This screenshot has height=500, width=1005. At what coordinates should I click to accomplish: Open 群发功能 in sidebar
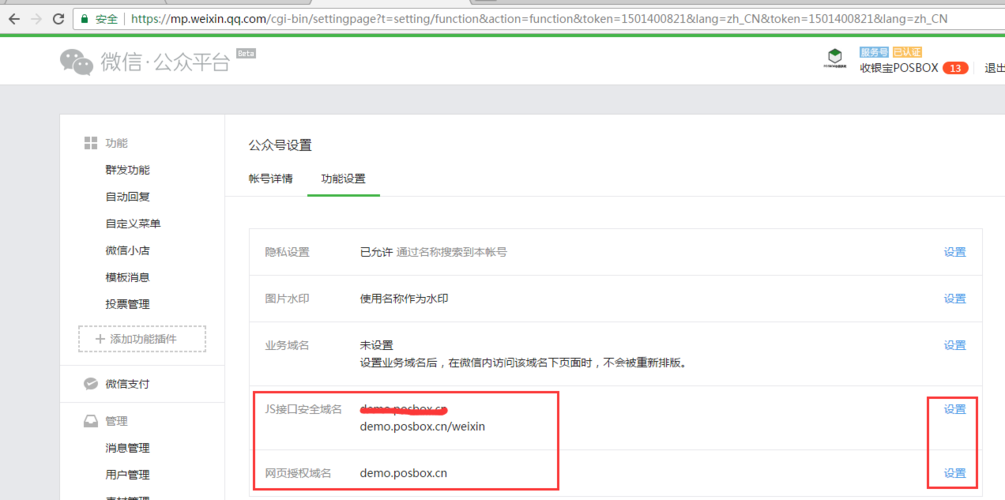coord(128,171)
